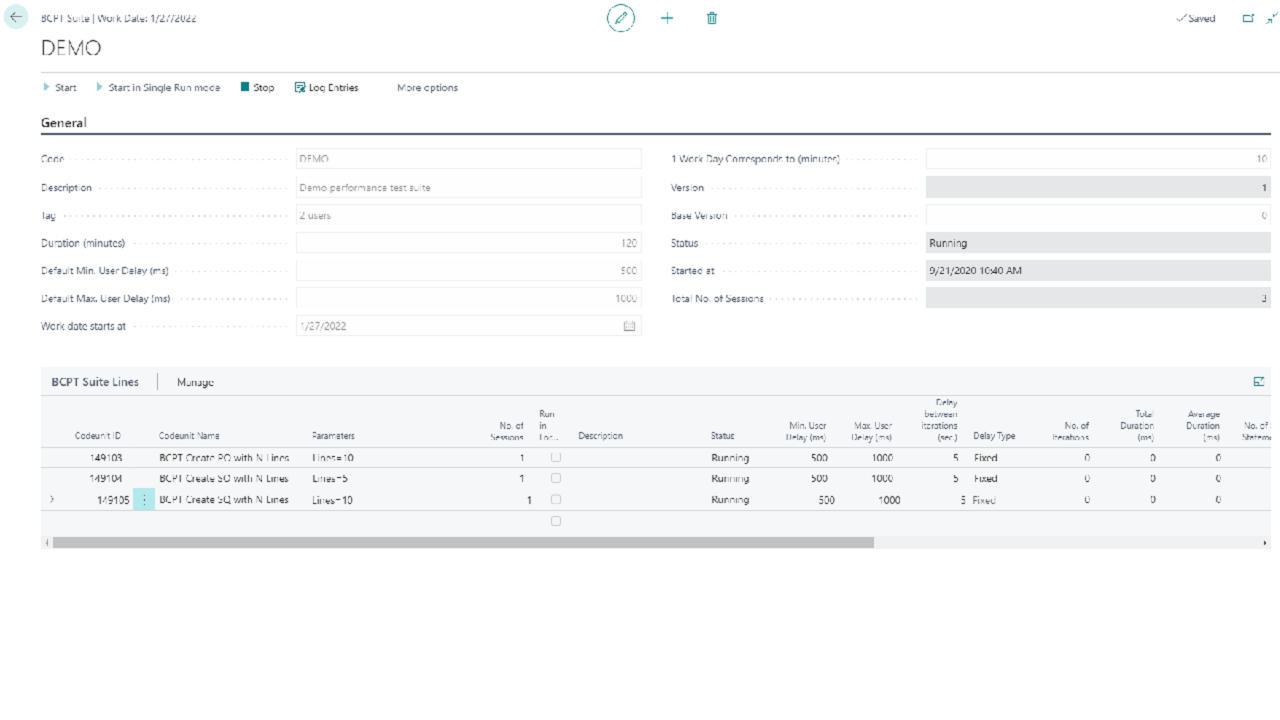Screen dimensions: 1280x720
Task: Click the Version field value
Action: [1098, 187]
